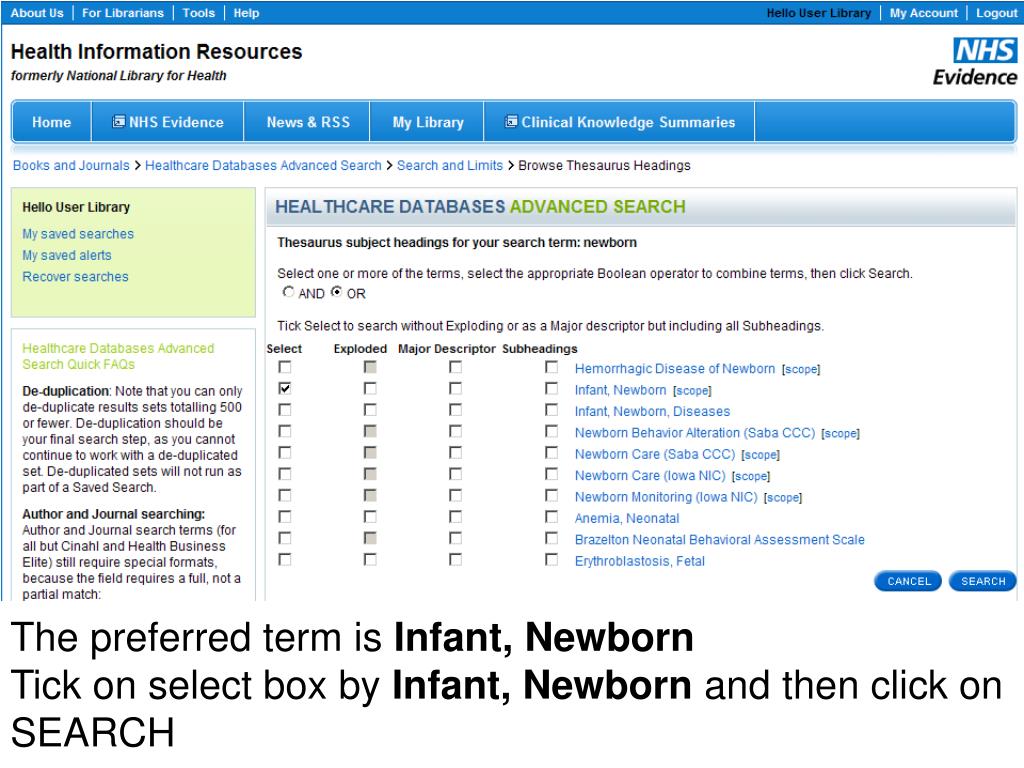The image size is (1024, 768).
Task: Open Erythroblastosis, Fetal heading link
Action: [x=640, y=561]
